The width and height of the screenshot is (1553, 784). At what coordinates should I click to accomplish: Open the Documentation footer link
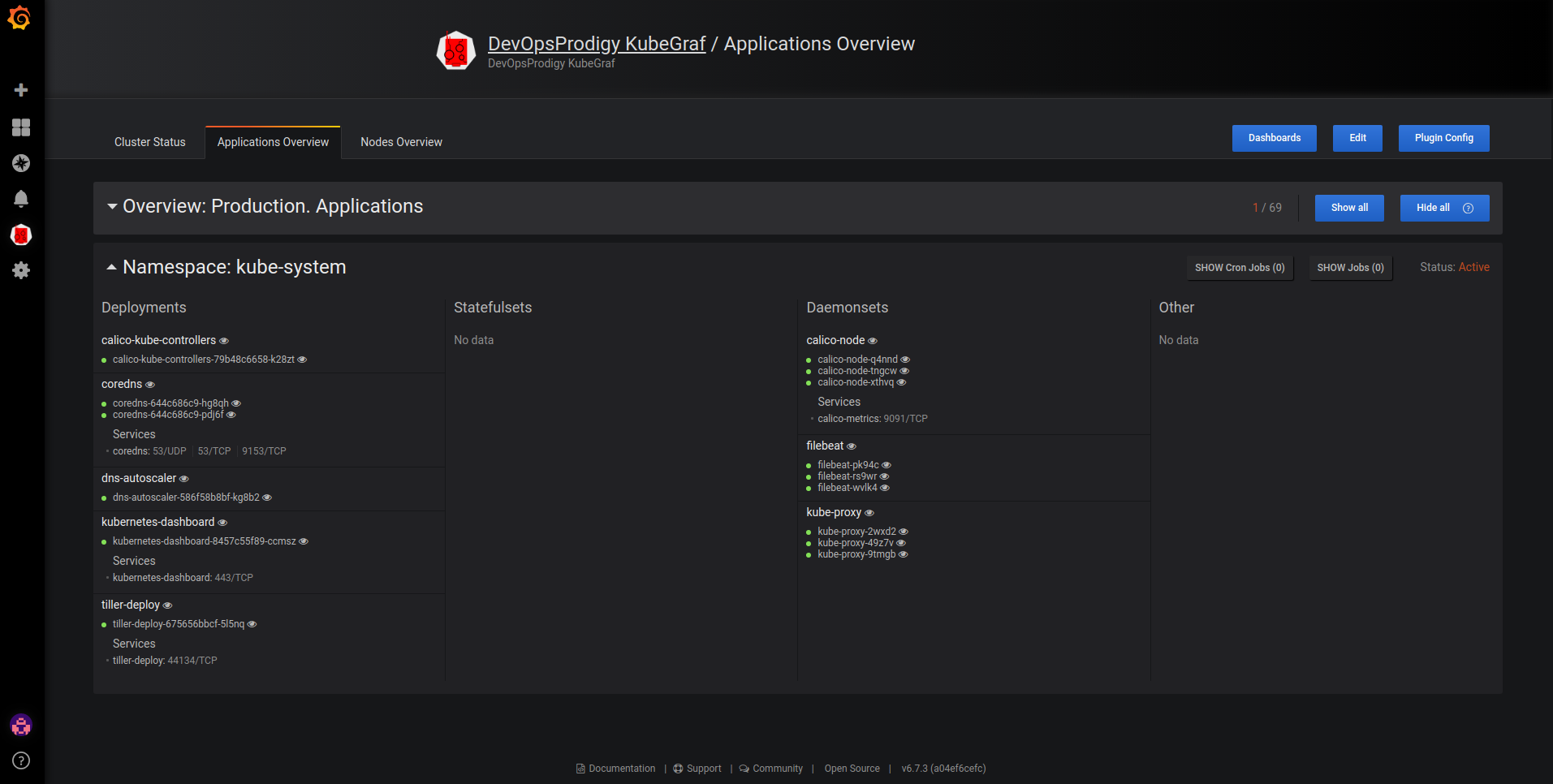[616, 769]
